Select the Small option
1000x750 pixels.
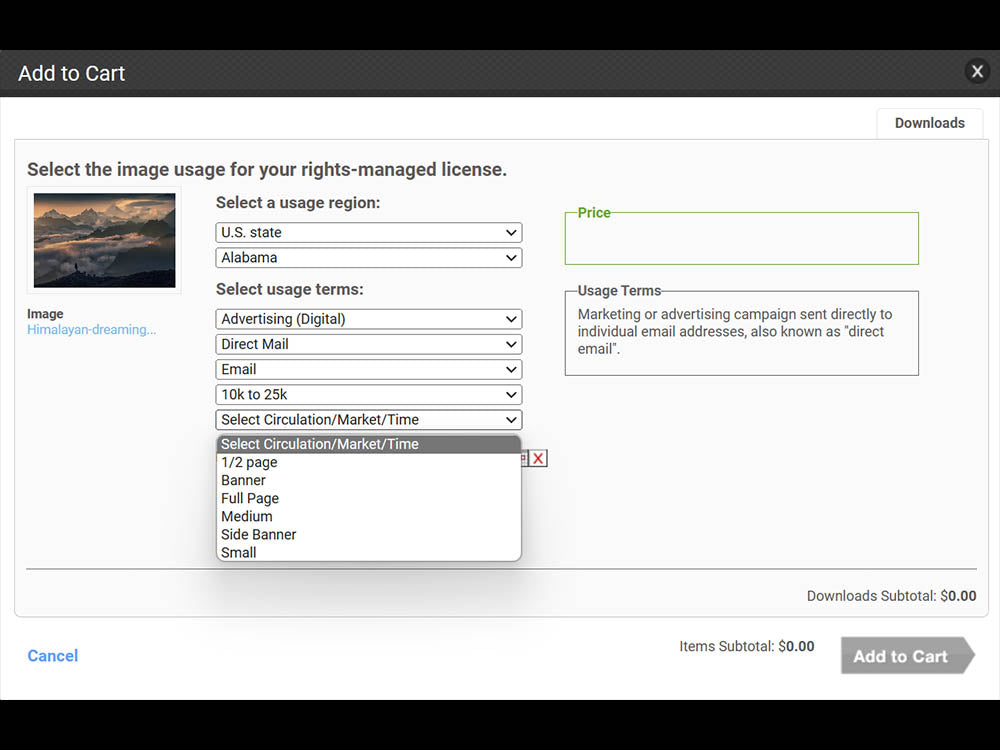(239, 553)
